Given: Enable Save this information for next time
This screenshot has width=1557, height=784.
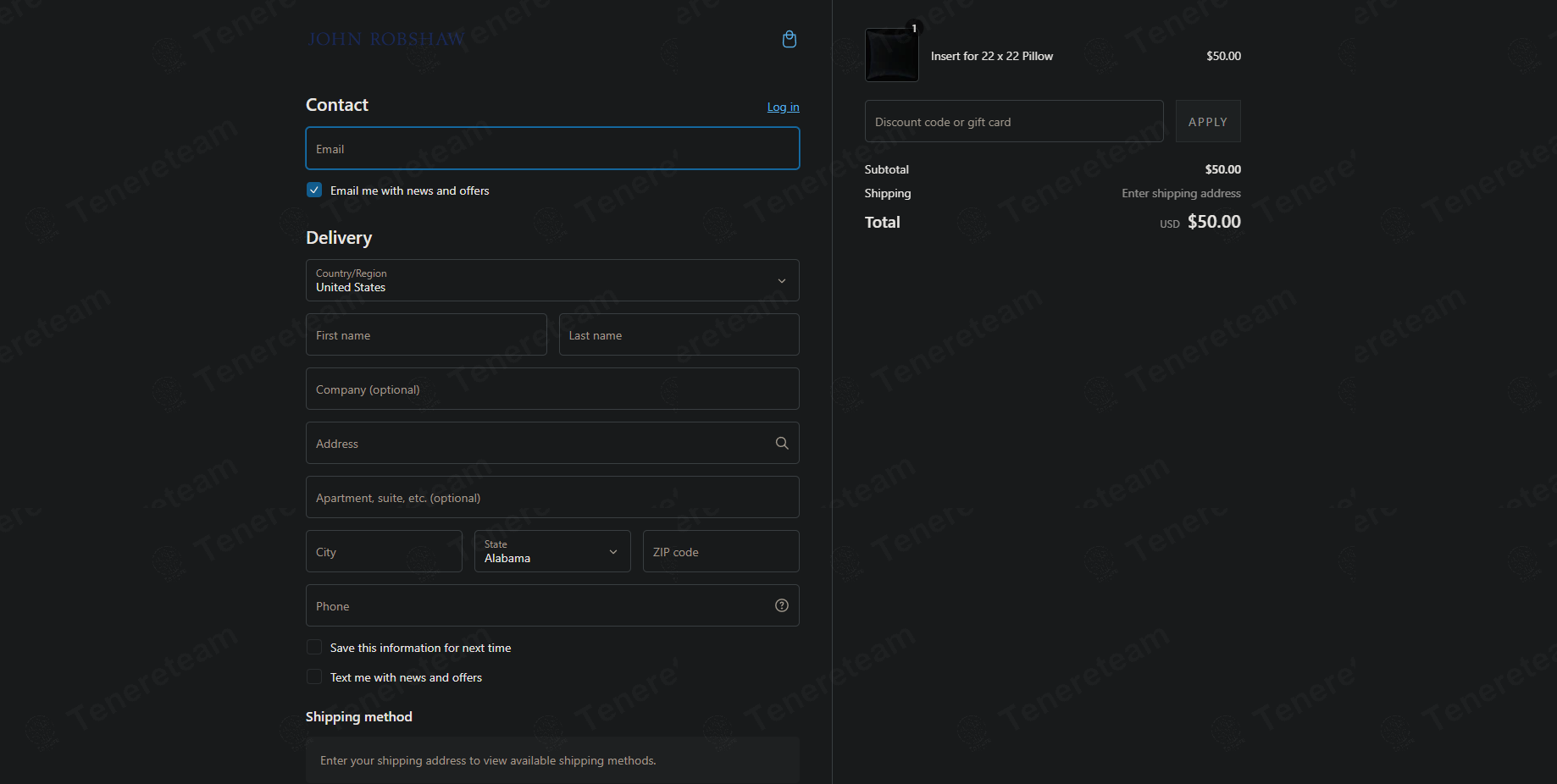Looking at the screenshot, I should click(314, 647).
